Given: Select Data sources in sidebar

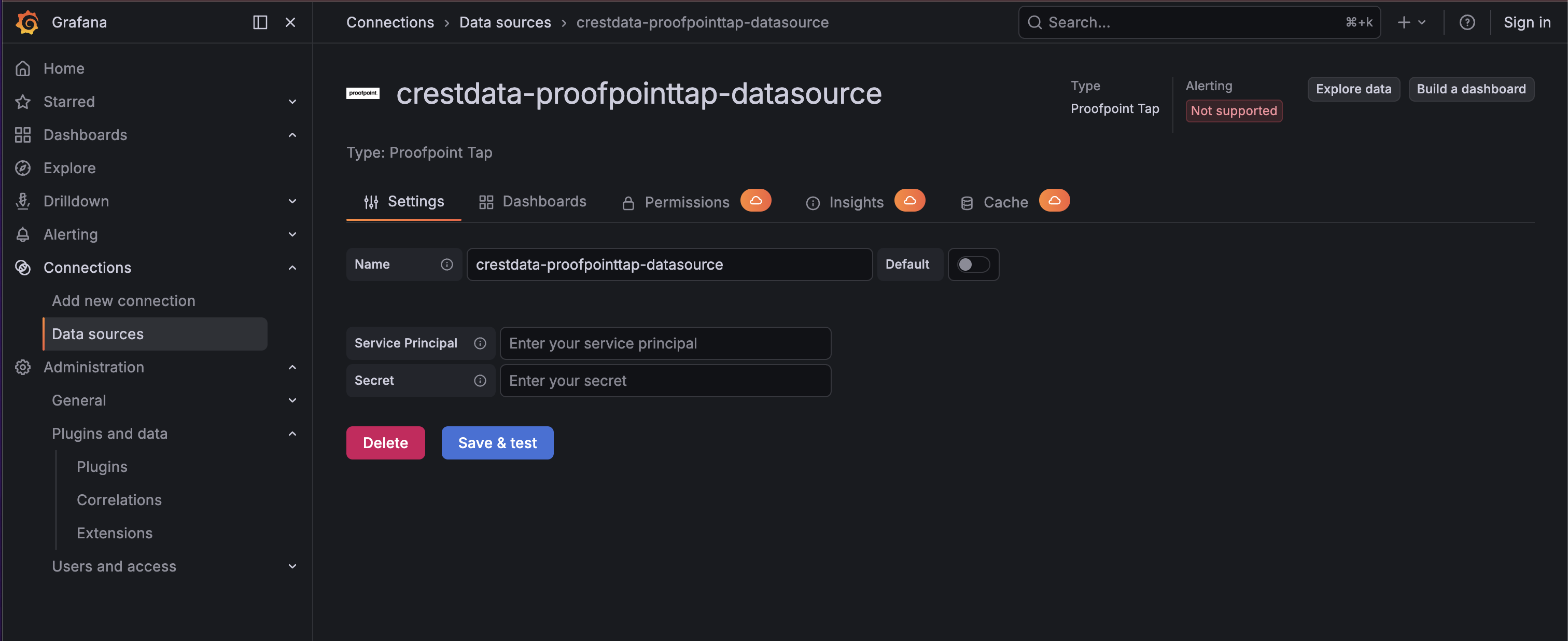Looking at the screenshot, I should point(155,333).
